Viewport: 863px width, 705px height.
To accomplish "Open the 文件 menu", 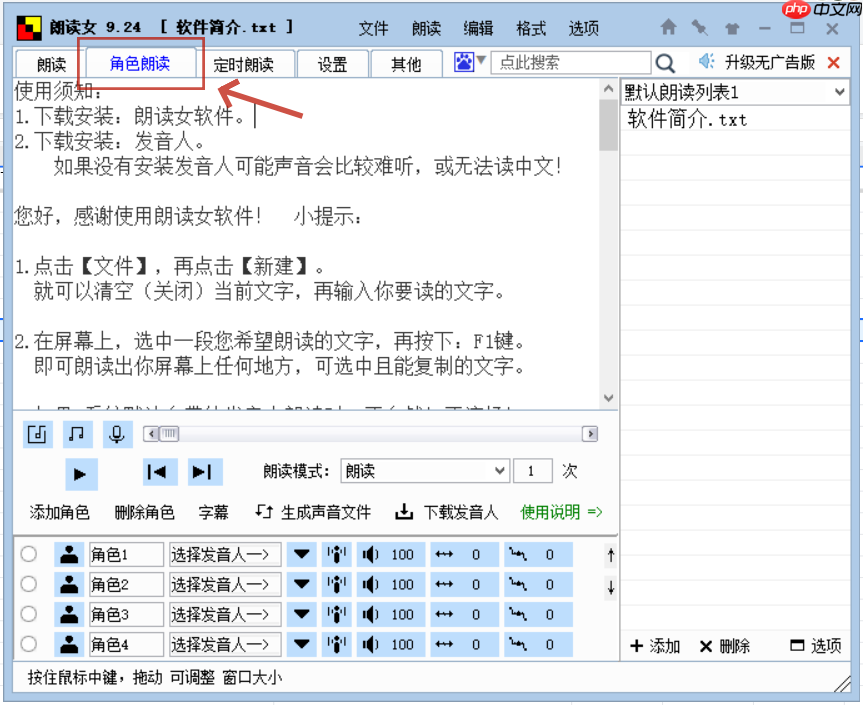I will 374,29.
